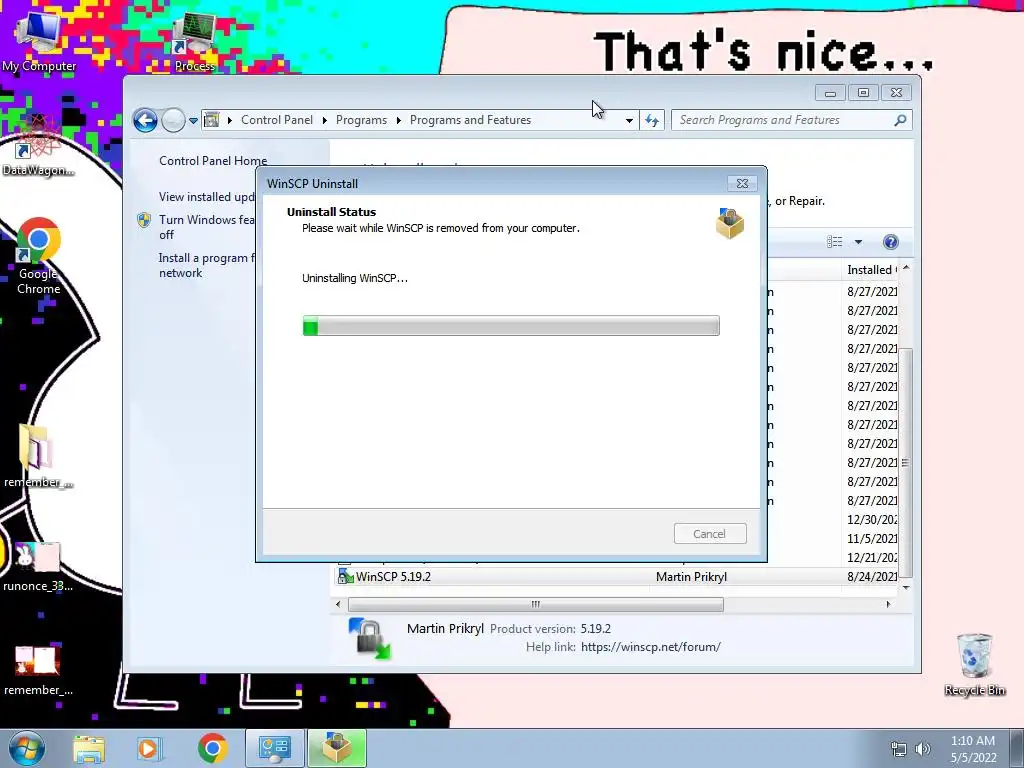This screenshot has width=1024, height=768.
Task: Open Turn Windows features on or off
Action: [x=207, y=227]
